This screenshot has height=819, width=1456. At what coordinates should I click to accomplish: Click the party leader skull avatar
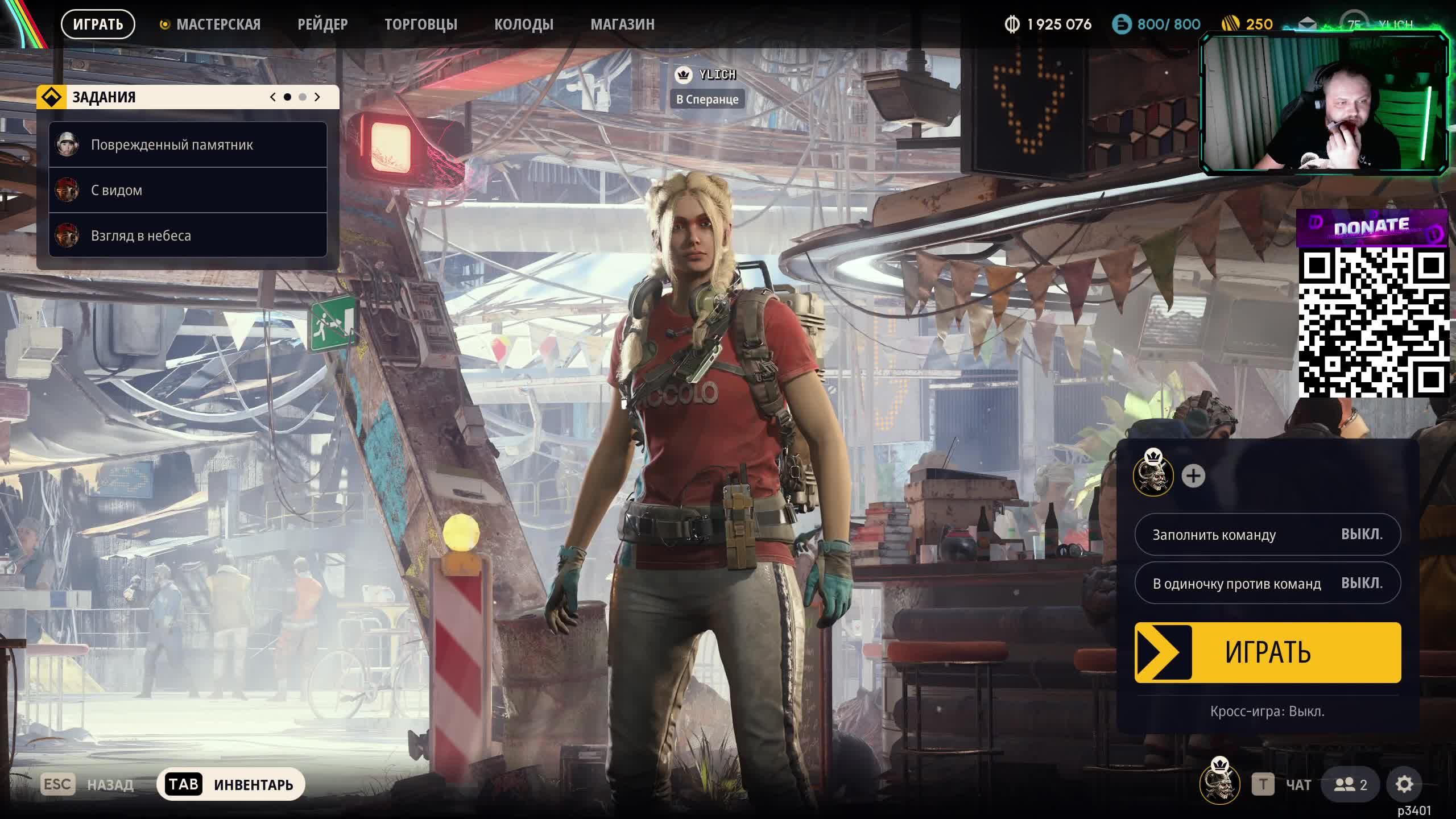[1153, 476]
